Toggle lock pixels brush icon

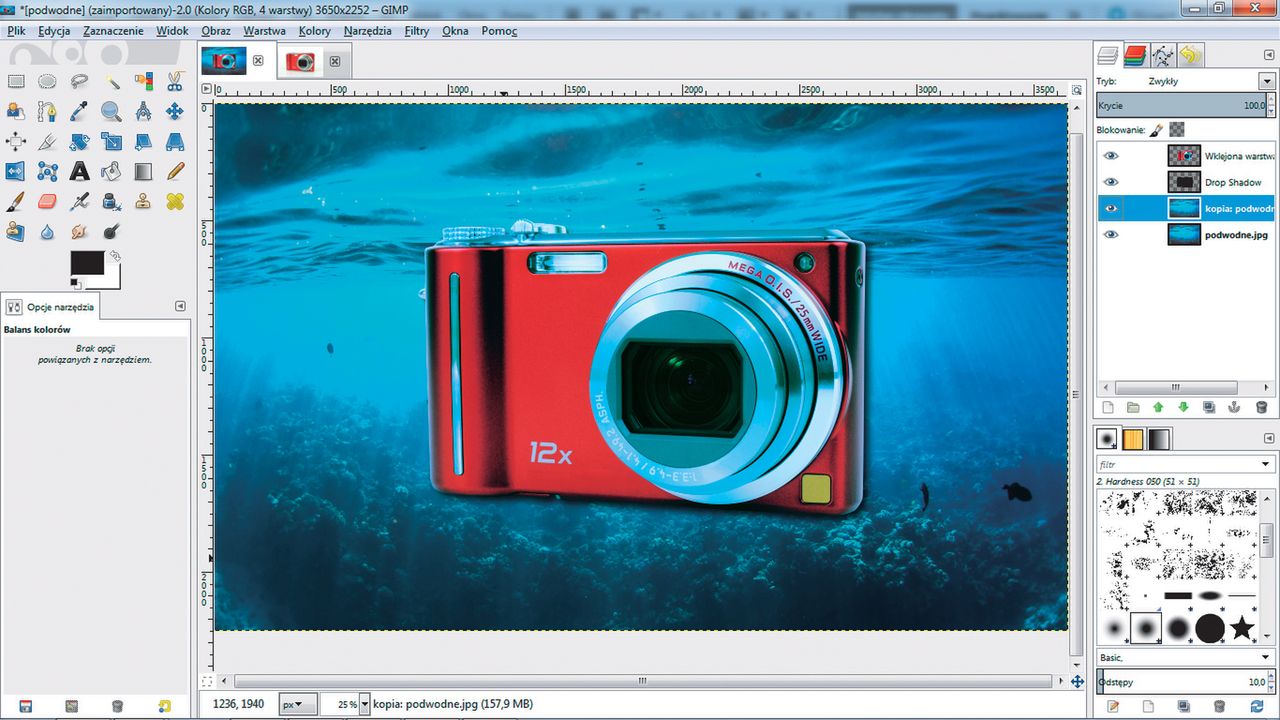[x=1157, y=129]
